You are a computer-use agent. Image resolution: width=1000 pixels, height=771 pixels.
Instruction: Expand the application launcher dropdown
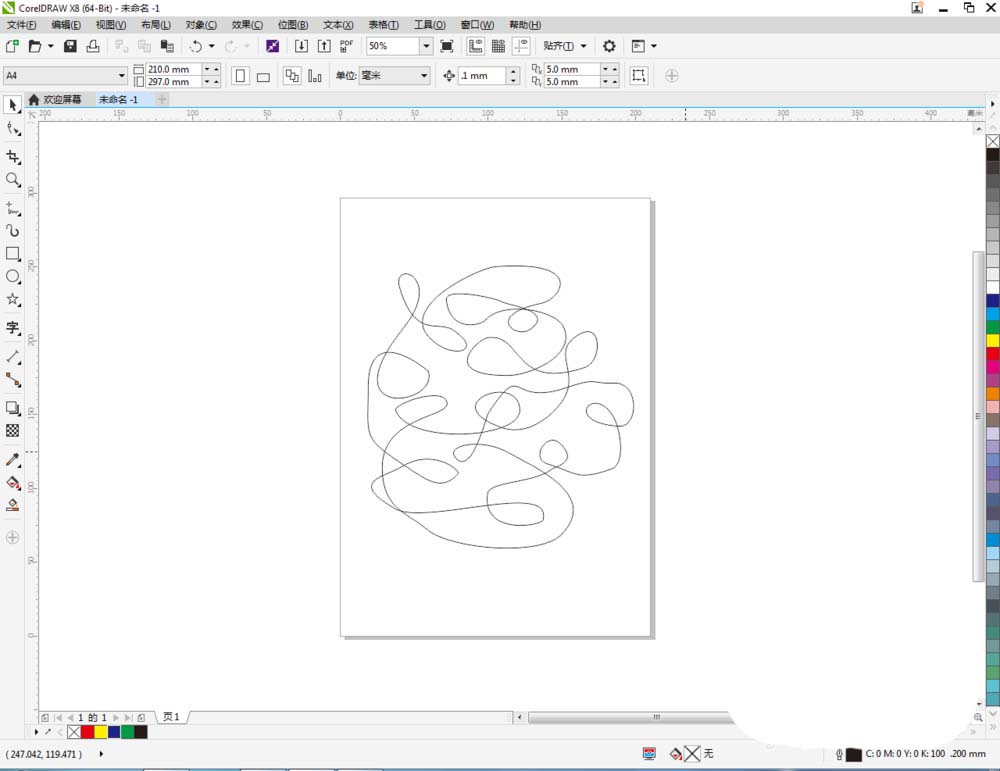click(x=654, y=46)
